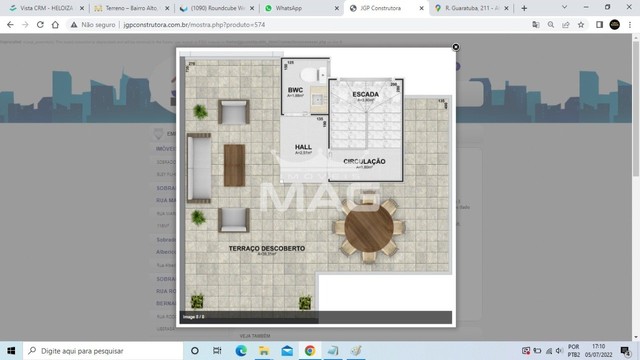This screenshot has height=360, width=640.
Task: Open the share page icon
Action: point(566,25)
